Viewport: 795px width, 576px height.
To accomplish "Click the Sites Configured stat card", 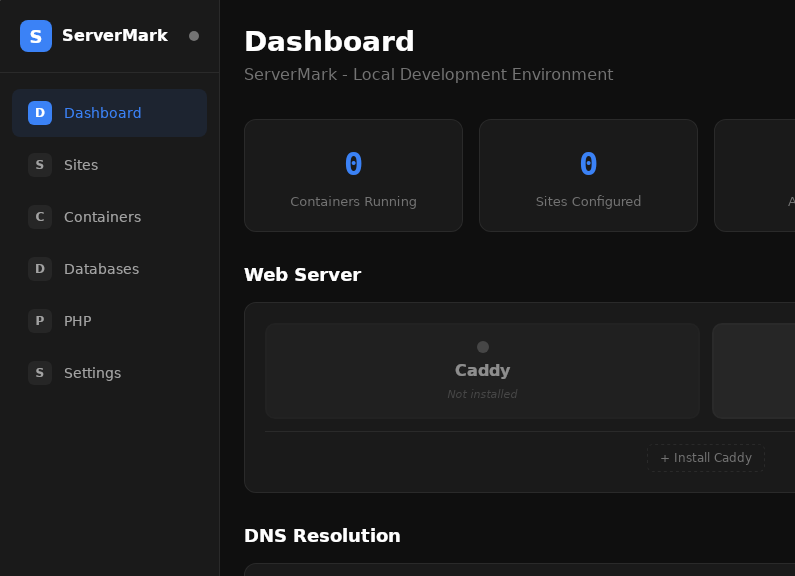I will pyautogui.click(x=588, y=175).
